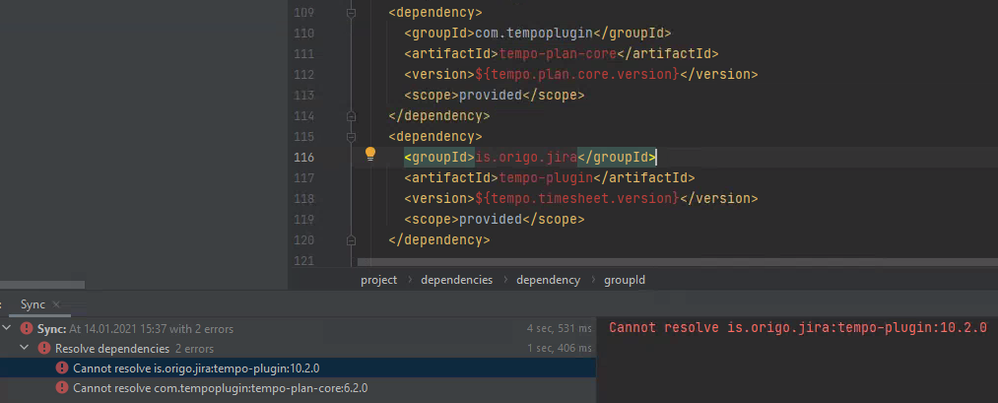Viewport: 998px width, 403px height.
Task: Select the 'Resolve dependencies 2 errors' row
Action: tap(298, 348)
